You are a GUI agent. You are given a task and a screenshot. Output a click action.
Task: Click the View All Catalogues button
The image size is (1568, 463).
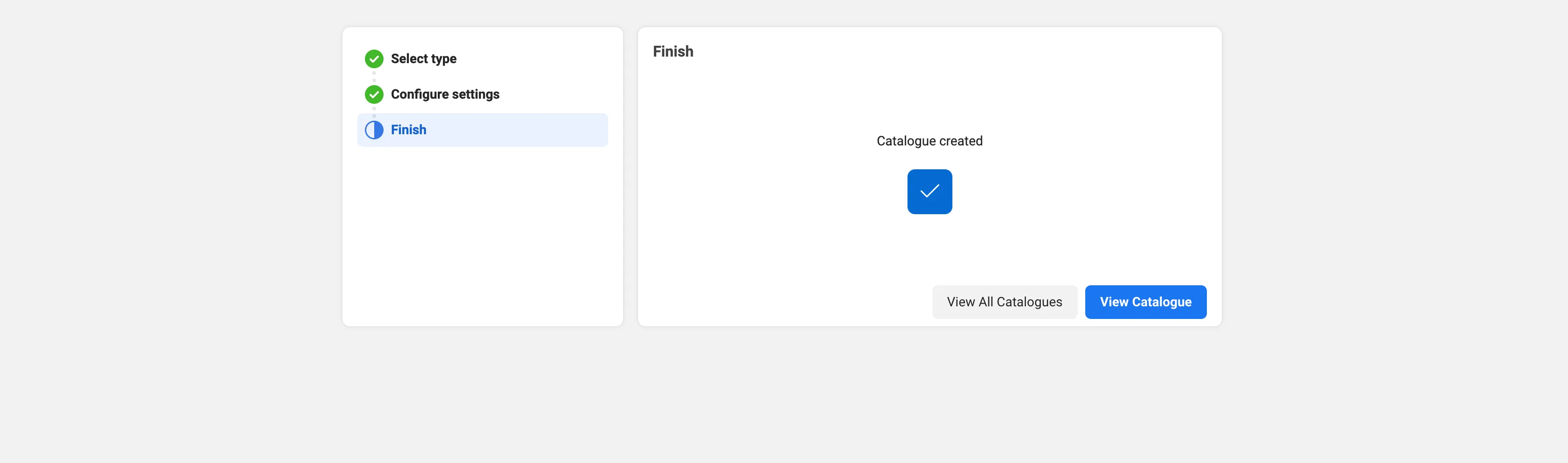click(1004, 302)
